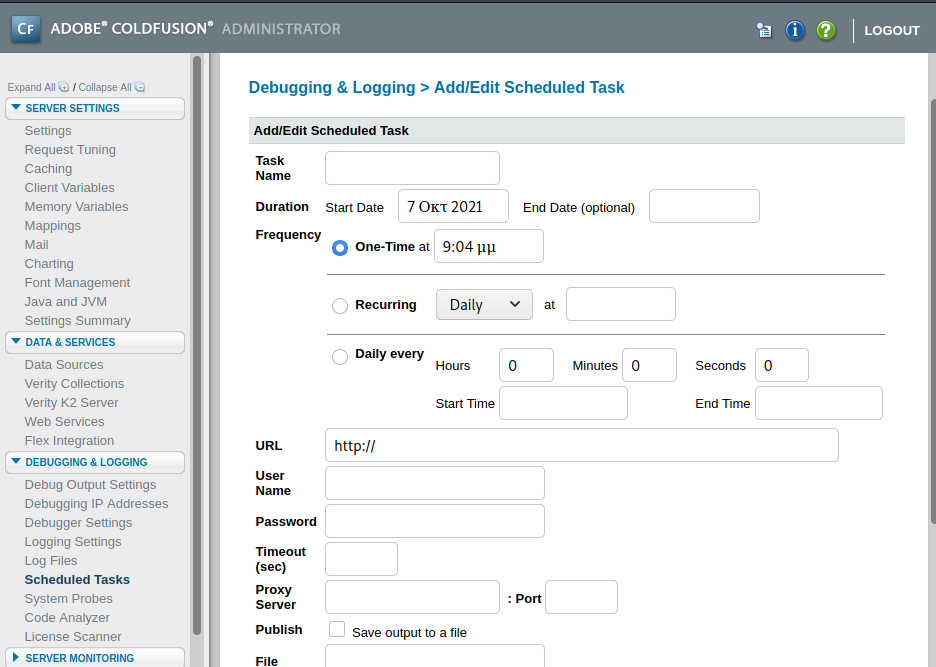Click the Minutes interval field
This screenshot has height=667, width=936.
(x=649, y=365)
